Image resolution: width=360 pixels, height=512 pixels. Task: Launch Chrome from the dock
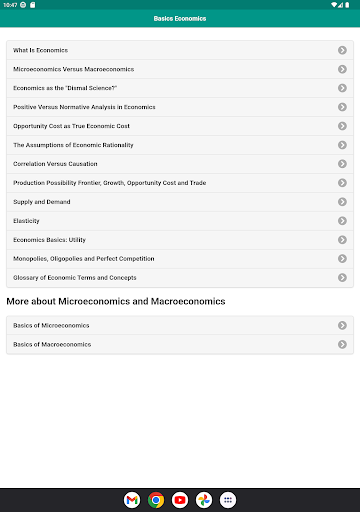point(156,500)
